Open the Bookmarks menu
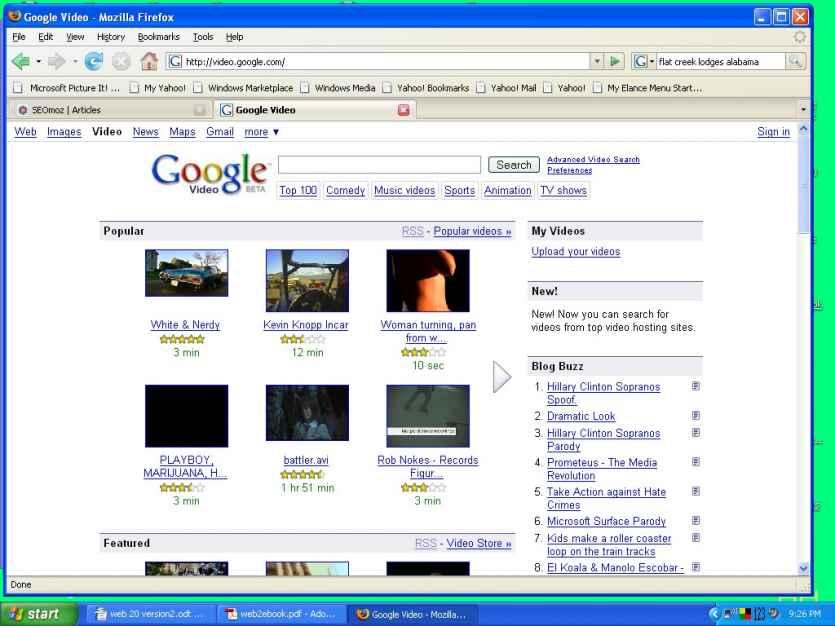 (159, 37)
